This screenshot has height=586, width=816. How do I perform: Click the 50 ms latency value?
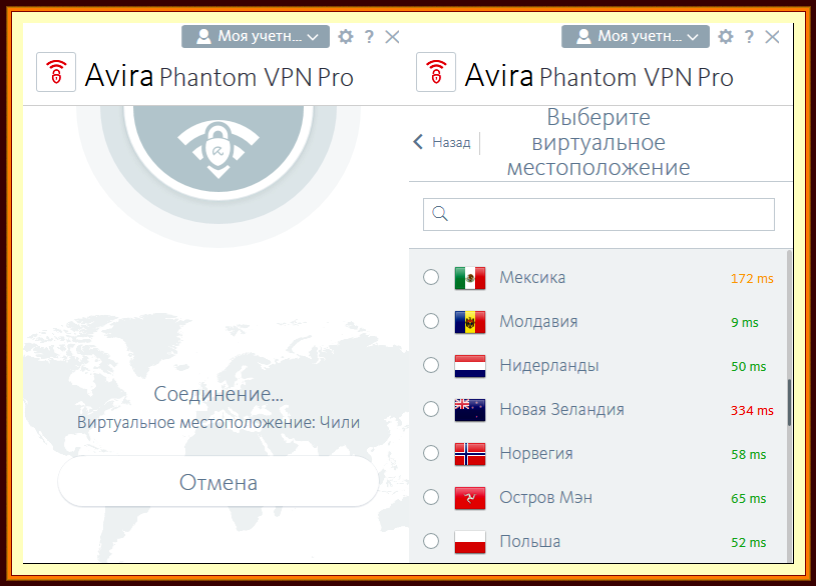click(x=748, y=366)
